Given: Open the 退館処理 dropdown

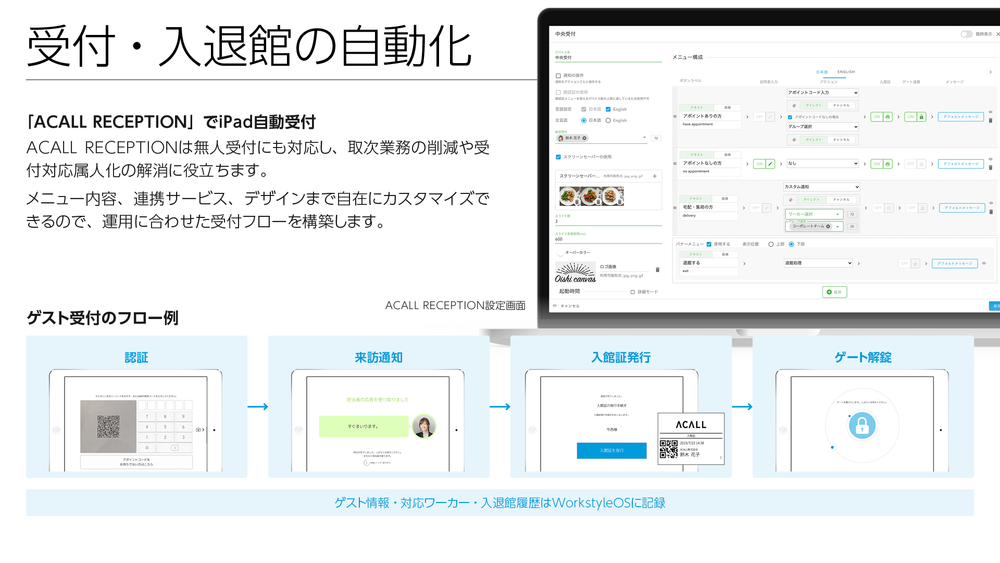Looking at the screenshot, I should [x=818, y=263].
